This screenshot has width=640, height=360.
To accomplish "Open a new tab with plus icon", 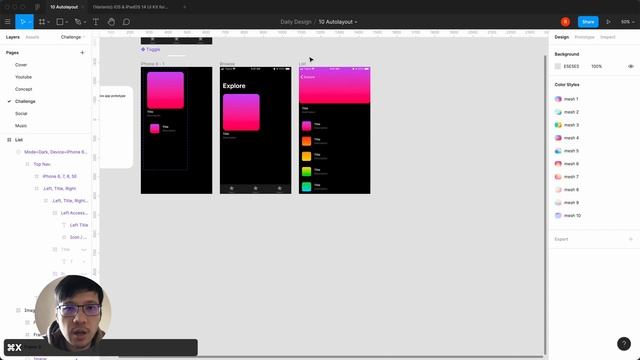I will click(x=184, y=7).
